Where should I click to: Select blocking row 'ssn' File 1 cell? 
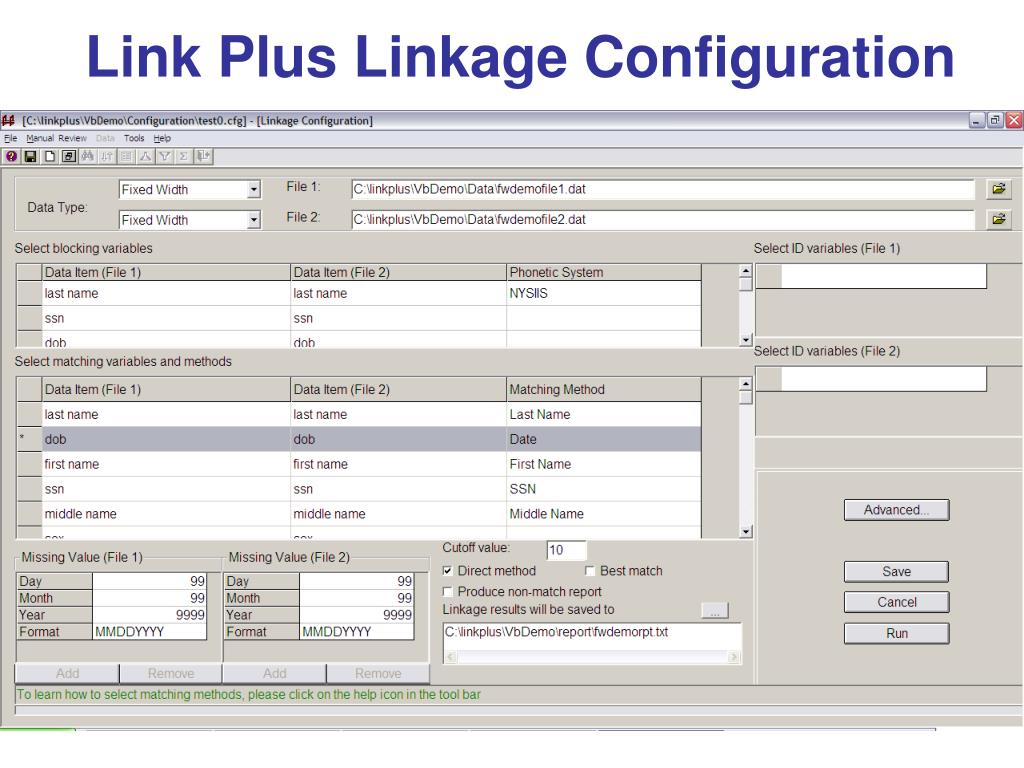coord(166,318)
